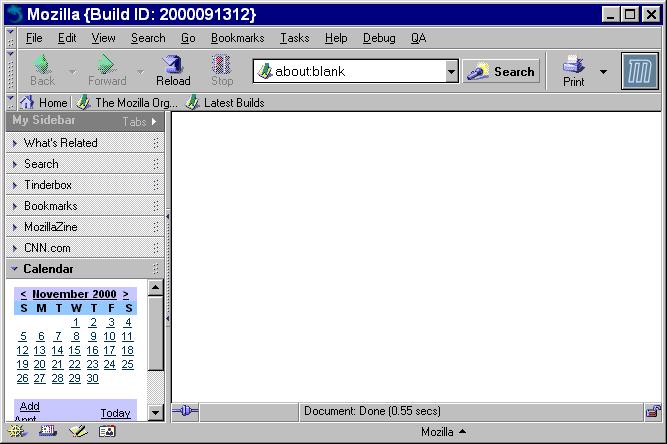Click the Print icon

tap(574, 71)
